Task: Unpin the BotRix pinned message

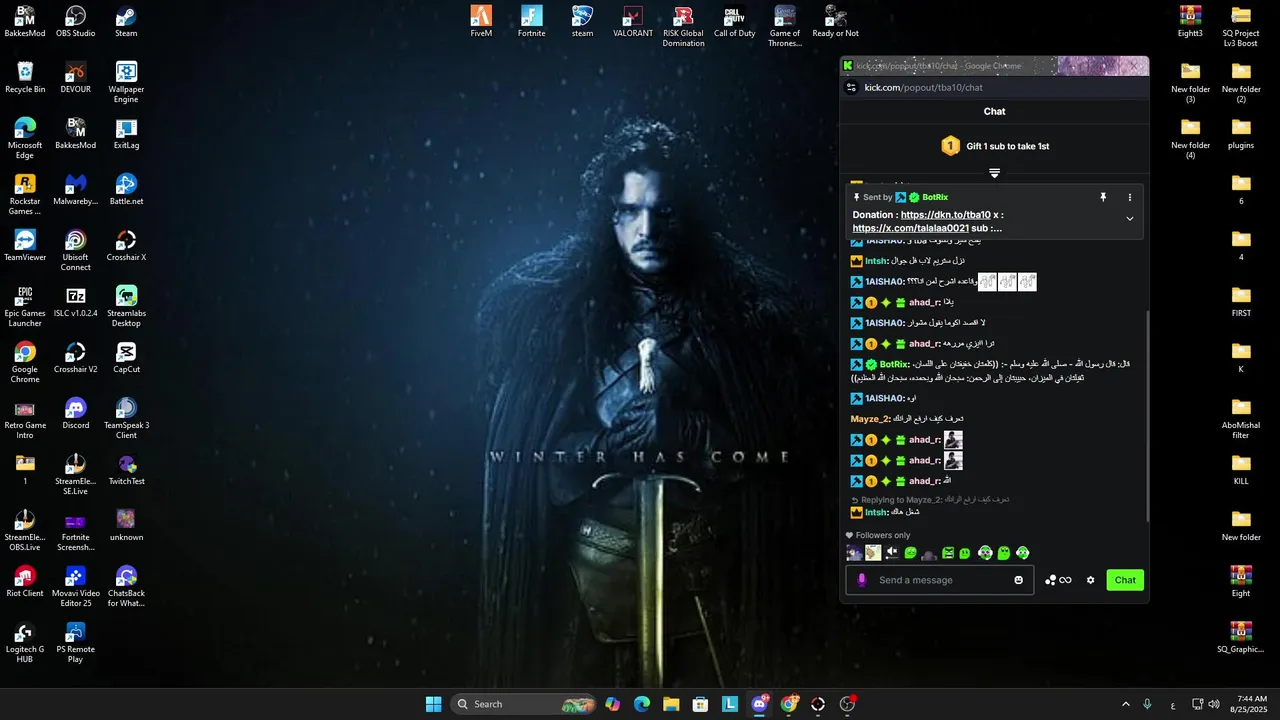Action: [x=1103, y=197]
